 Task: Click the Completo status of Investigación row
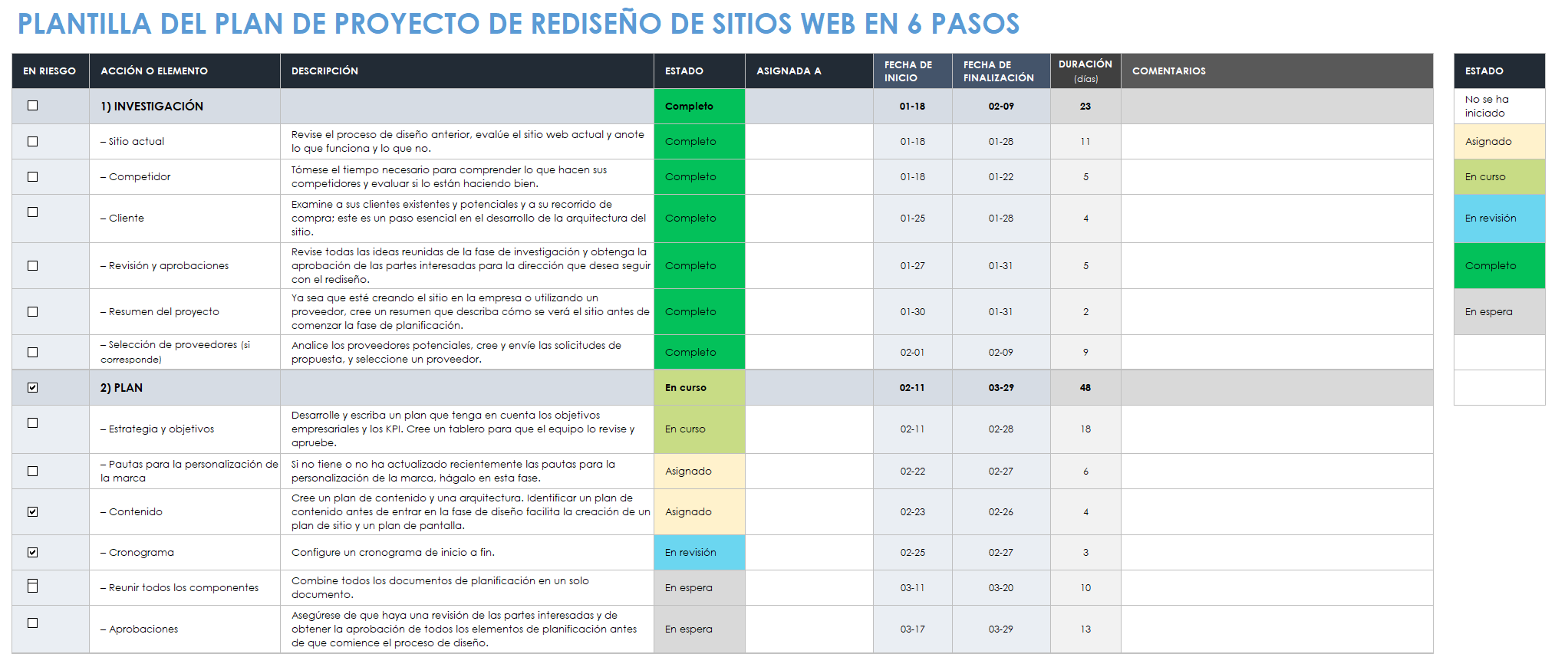[700, 106]
